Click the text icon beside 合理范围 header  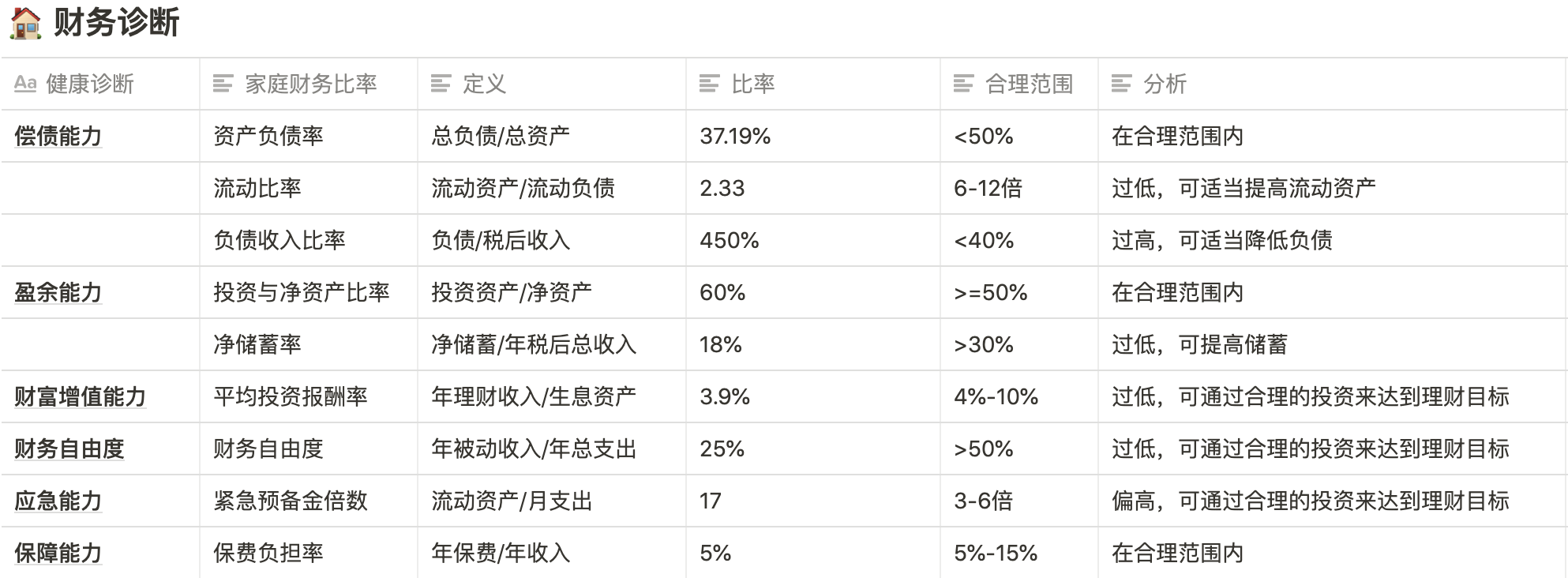coord(963,83)
